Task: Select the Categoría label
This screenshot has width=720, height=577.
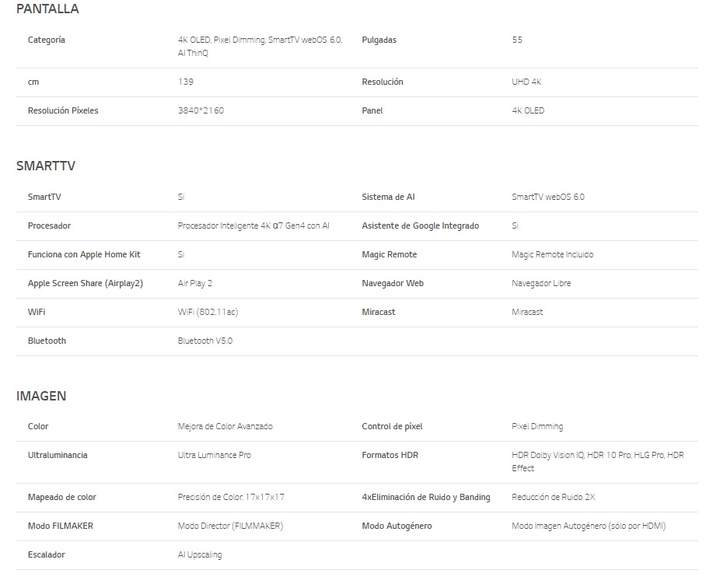Action: click(x=46, y=40)
